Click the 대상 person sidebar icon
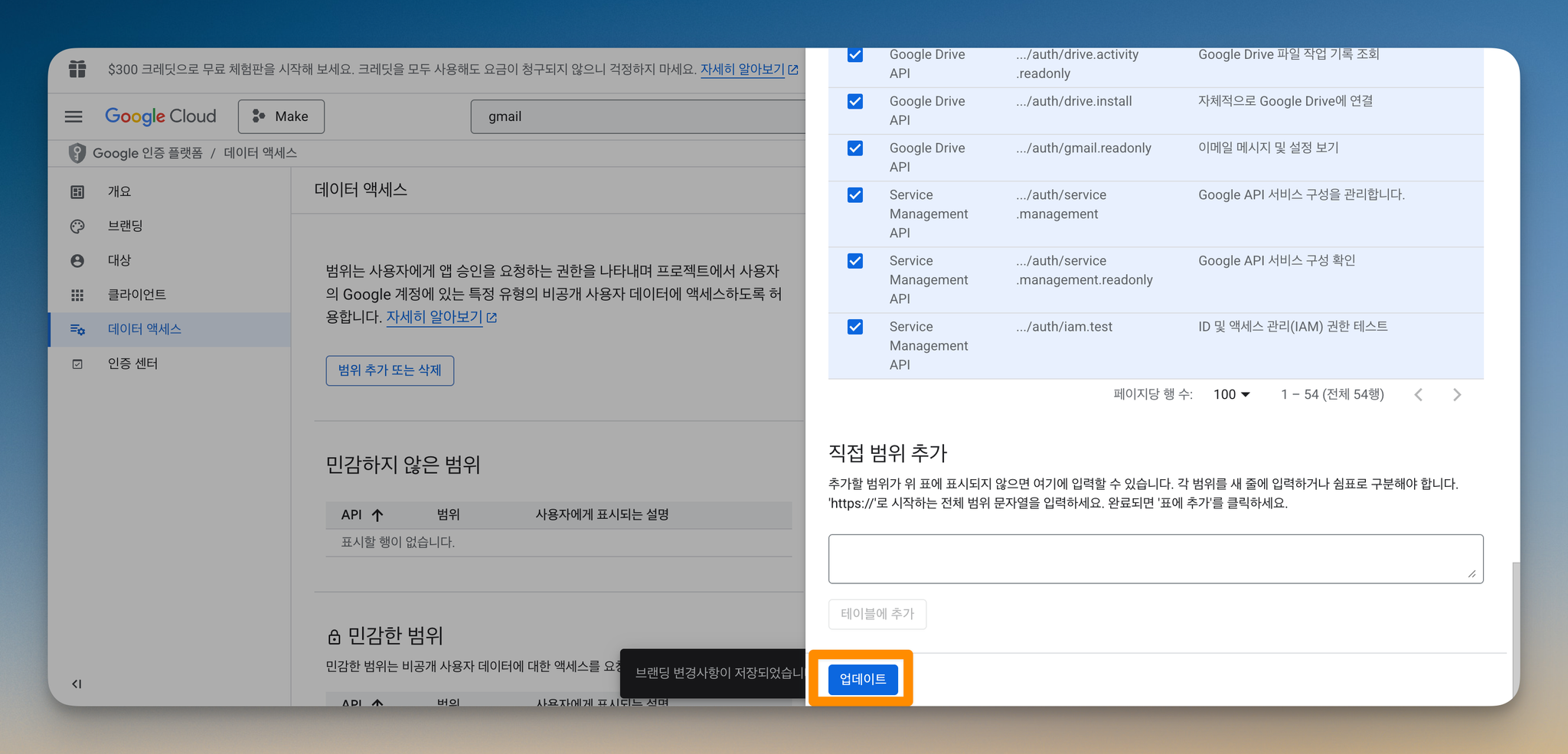 [77, 260]
